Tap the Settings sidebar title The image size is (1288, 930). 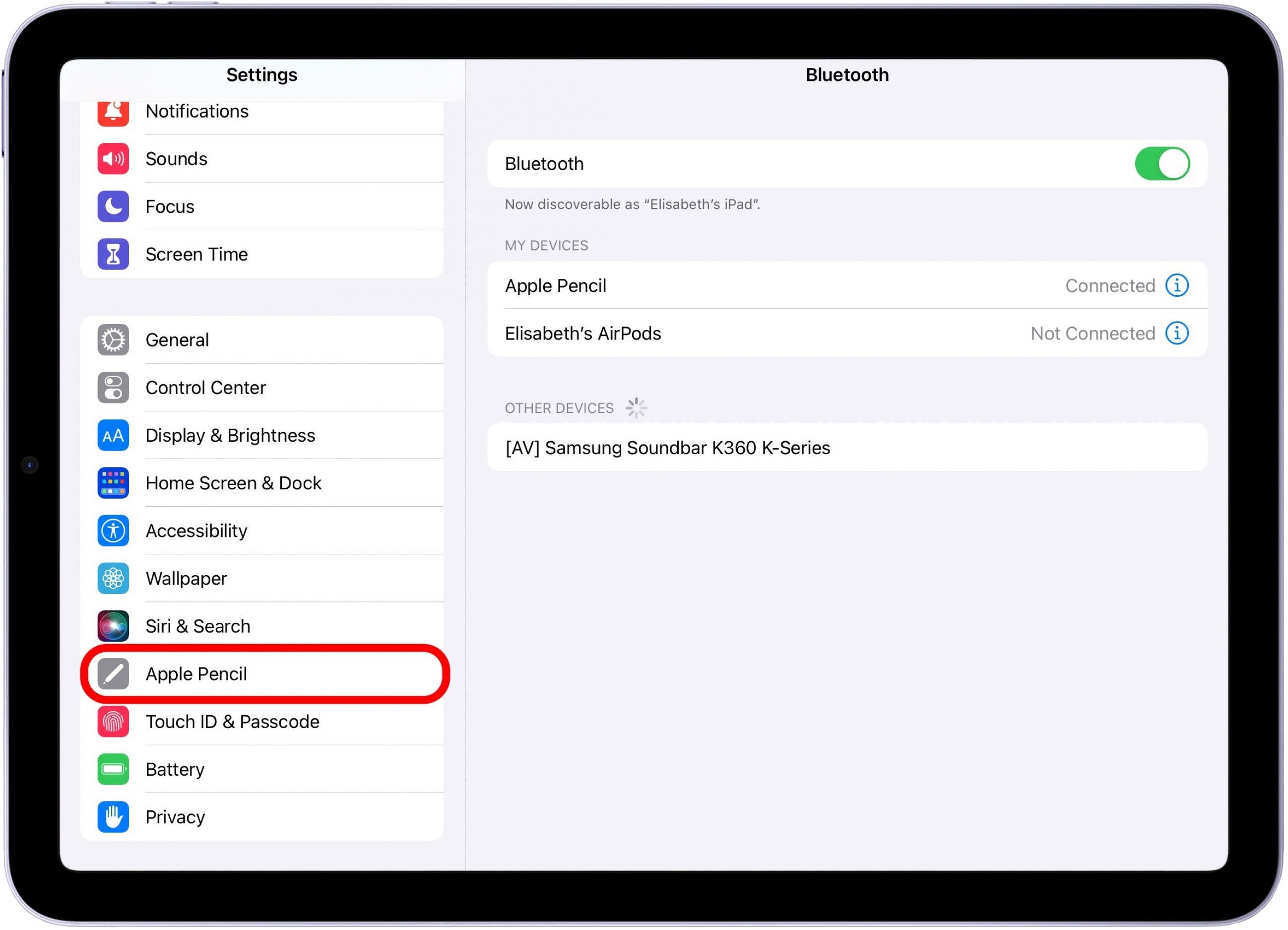coord(262,74)
